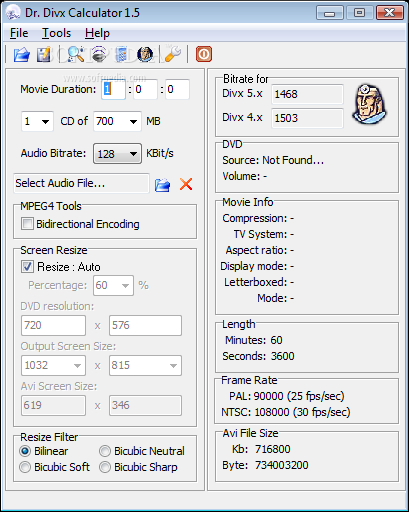Click the 'Byte: 734003200' file size text
Screen dimensions: 409x512
click(x=265, y=465)
